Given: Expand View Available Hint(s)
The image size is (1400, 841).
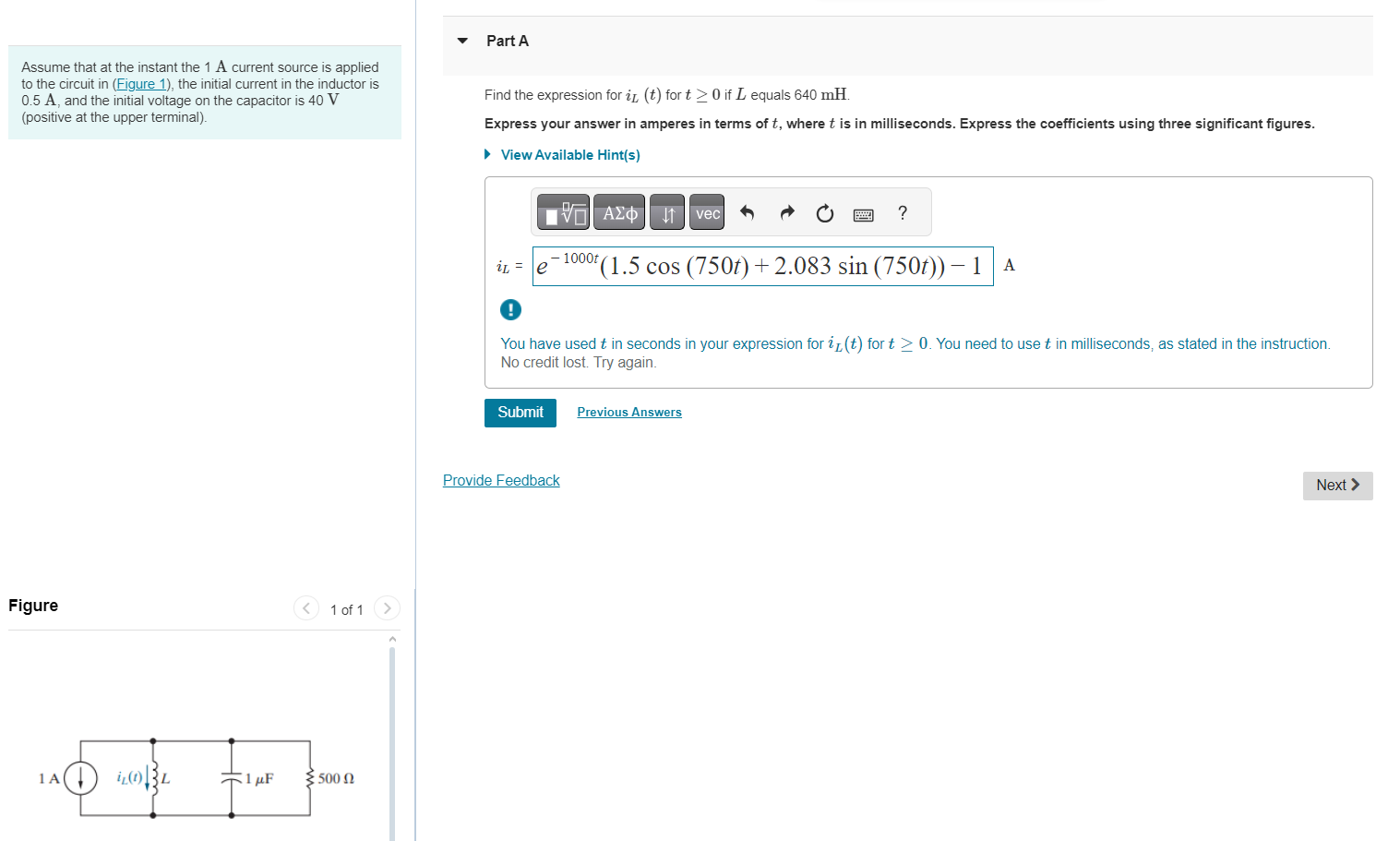Looking at the screenshot, I should [569, 154].
